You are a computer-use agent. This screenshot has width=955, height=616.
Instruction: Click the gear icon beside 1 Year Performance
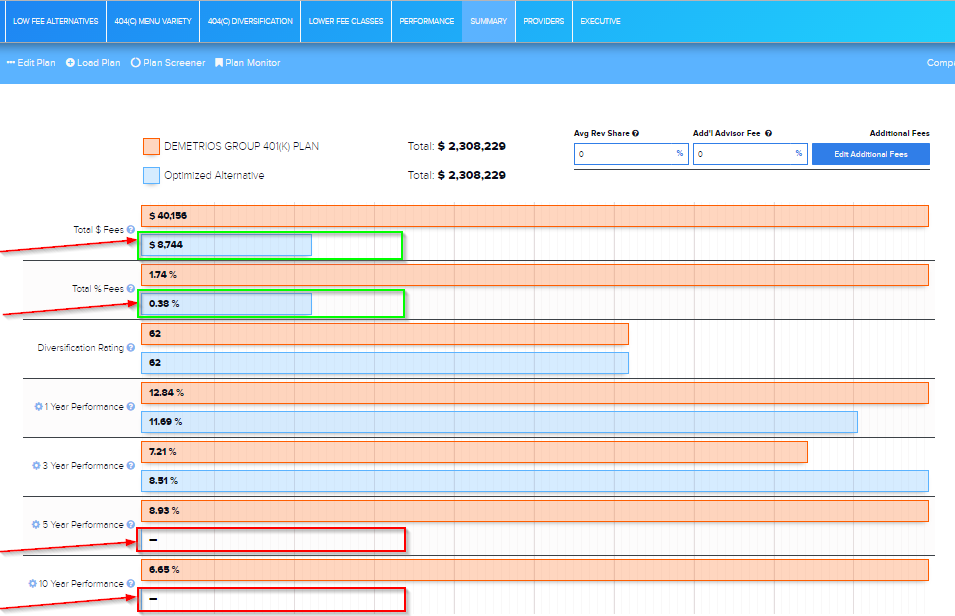pos(38,407)
